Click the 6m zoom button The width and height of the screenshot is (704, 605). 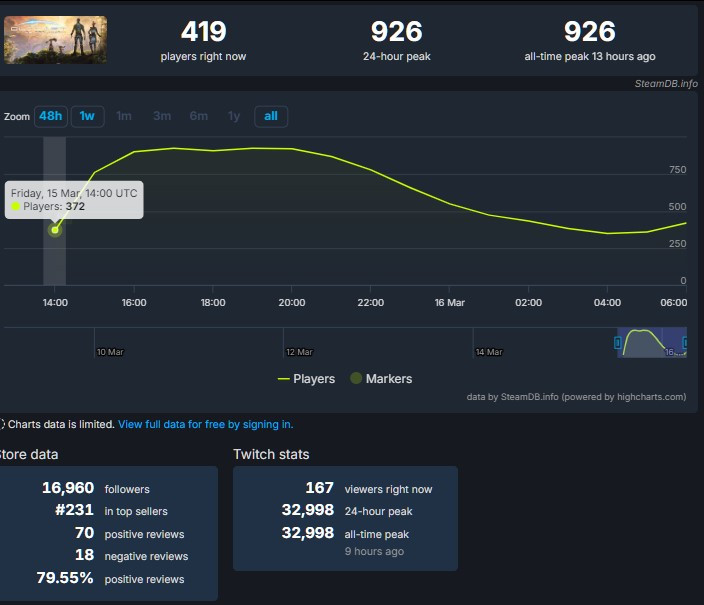(x=199, y=116)
